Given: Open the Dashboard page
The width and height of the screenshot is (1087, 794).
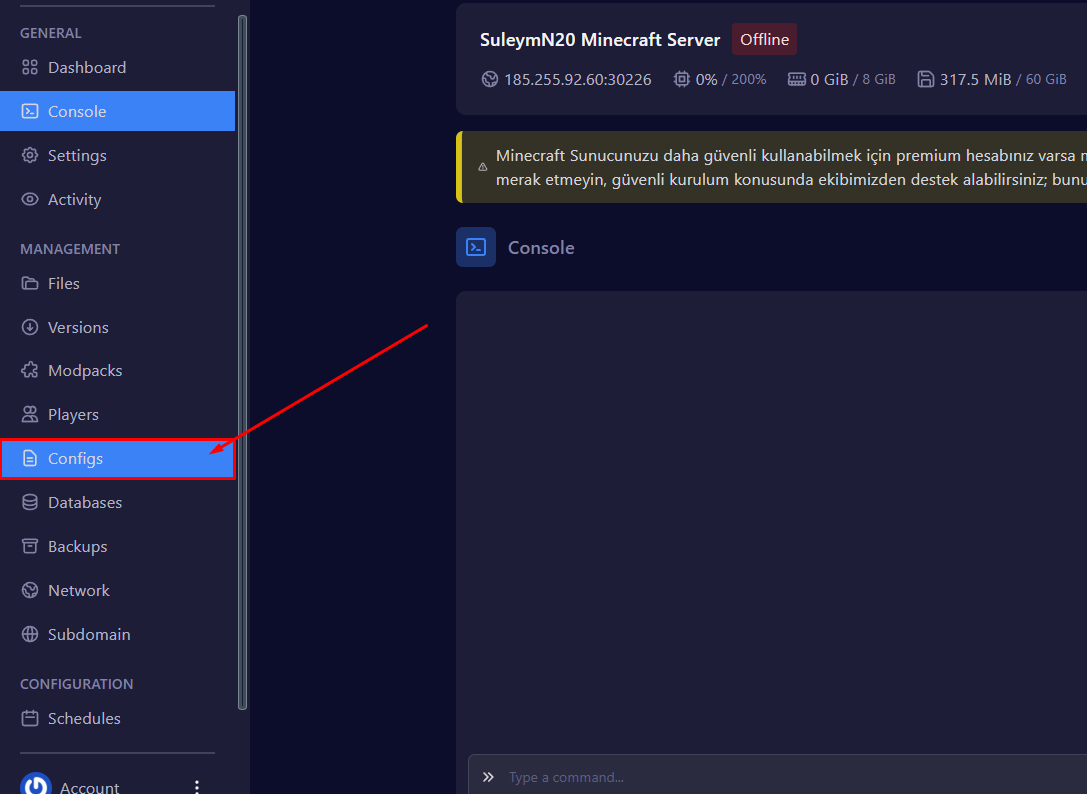Looking at the screenshot, I should 117,67.
